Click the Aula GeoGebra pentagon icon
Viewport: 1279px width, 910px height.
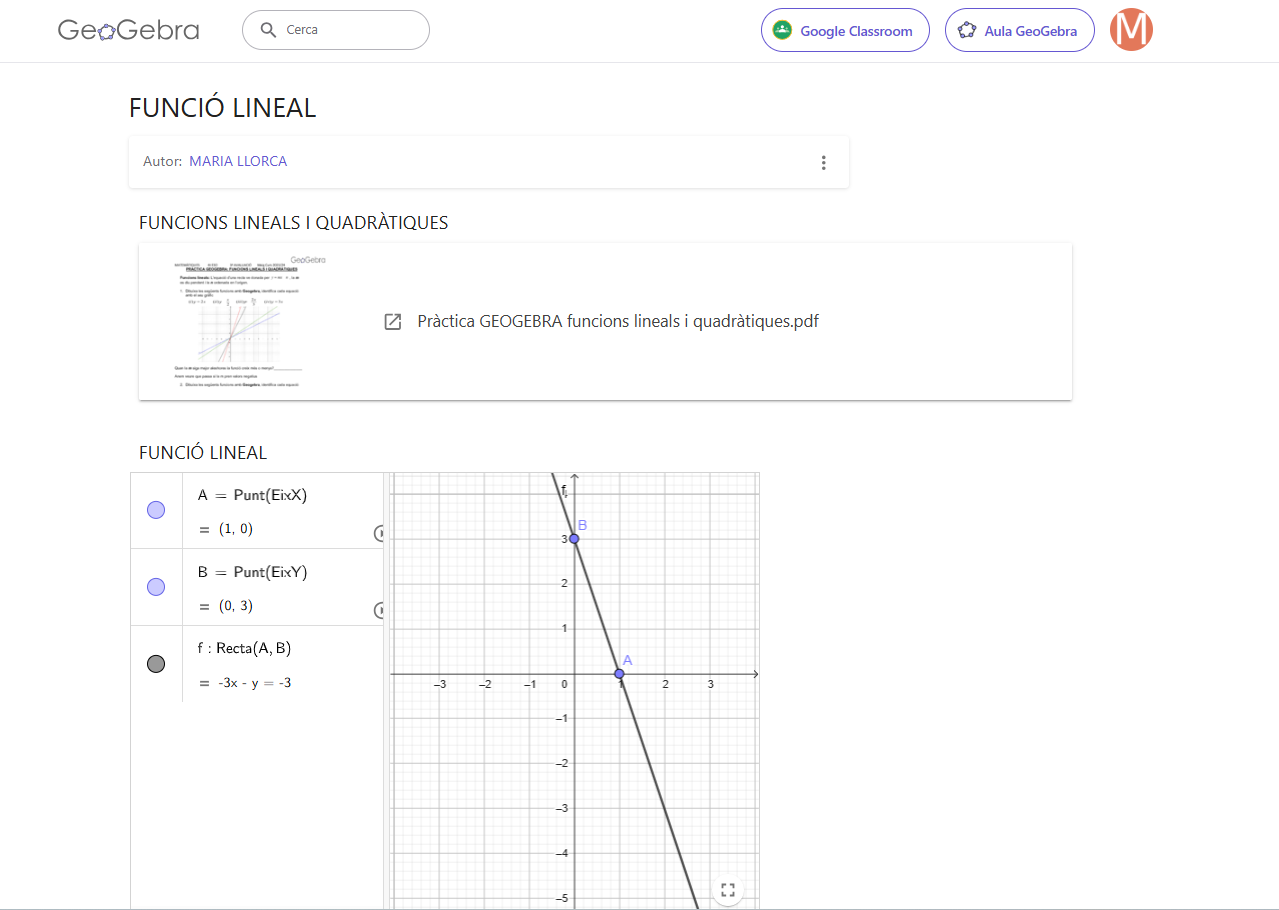(966, 30)
